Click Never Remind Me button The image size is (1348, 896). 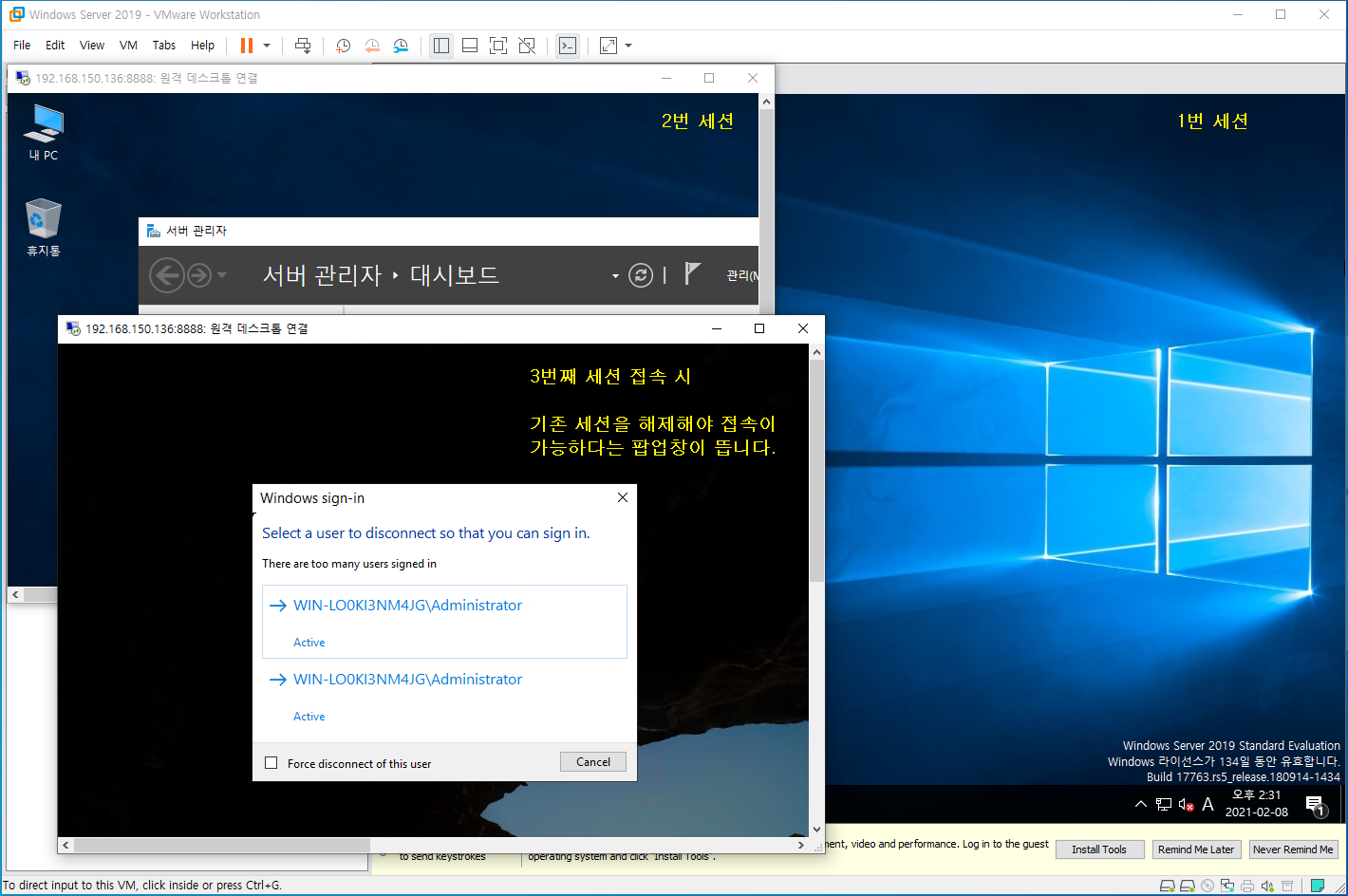pyautogui.click(x=1293, y=849)
